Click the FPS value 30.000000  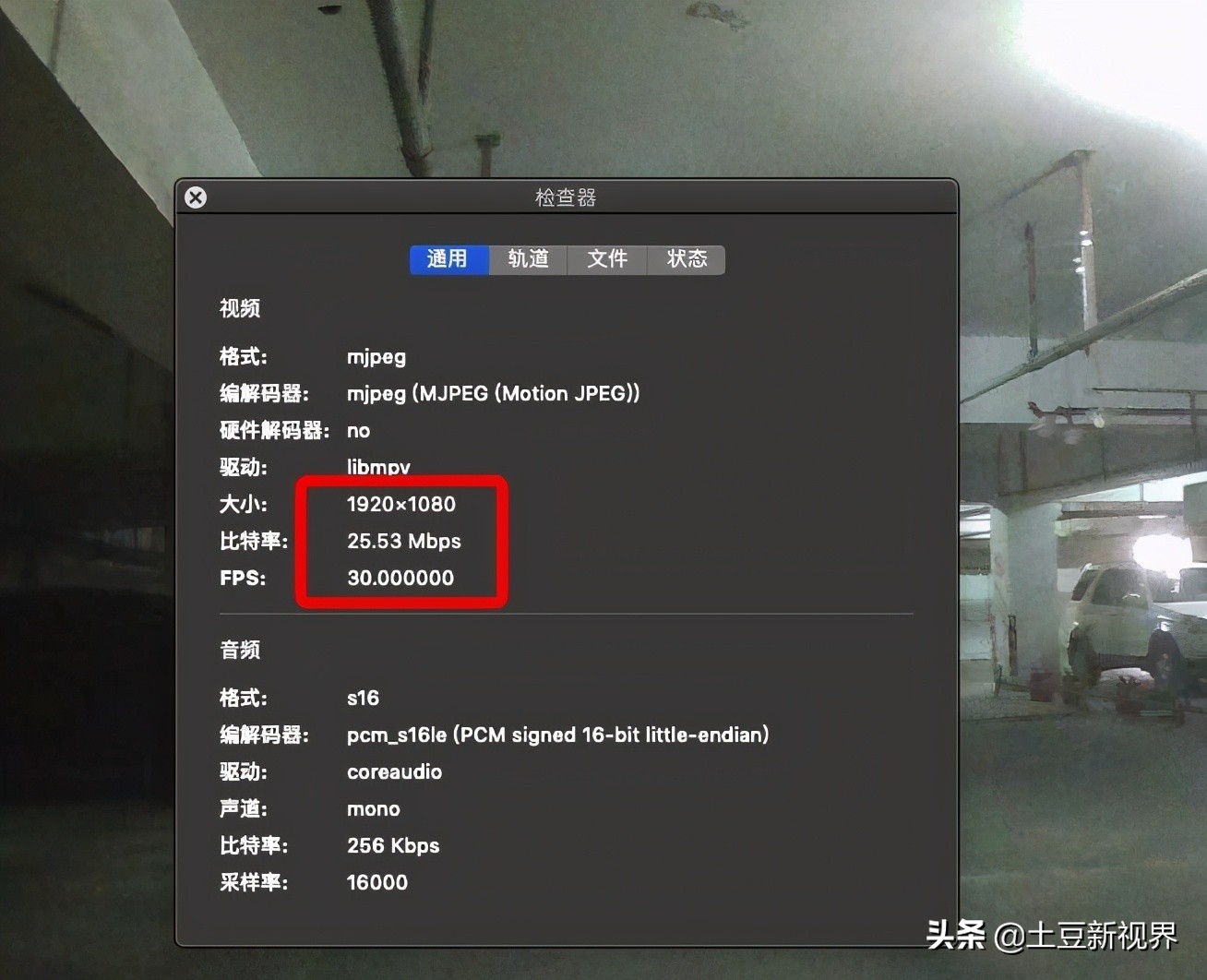tap(400, 578)
